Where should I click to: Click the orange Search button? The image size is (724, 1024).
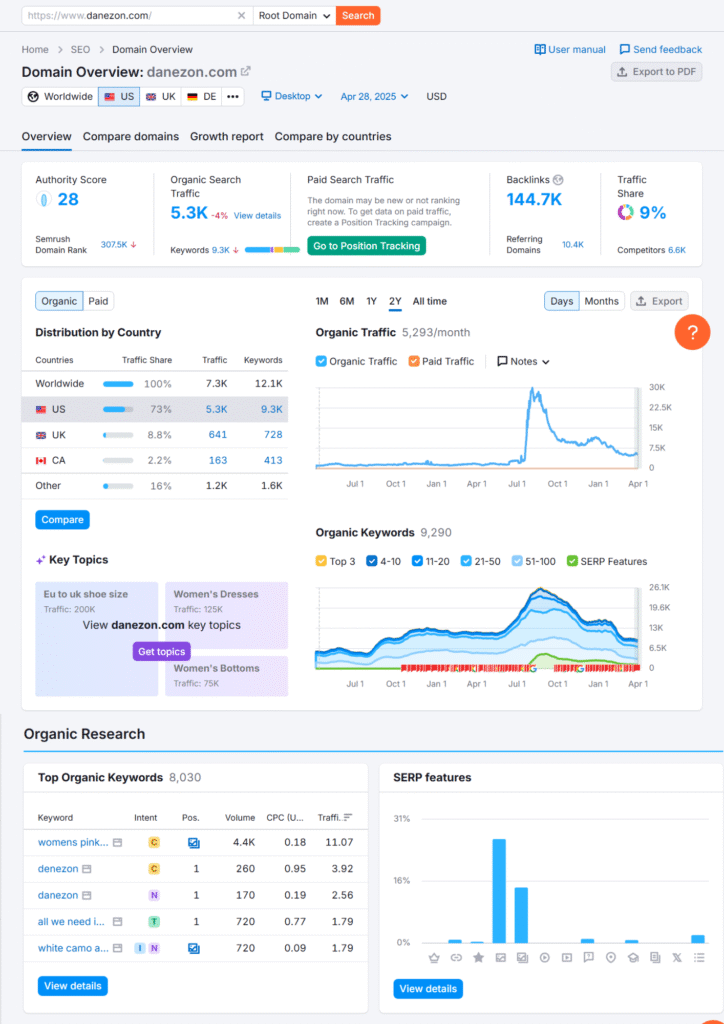point(358,16)
